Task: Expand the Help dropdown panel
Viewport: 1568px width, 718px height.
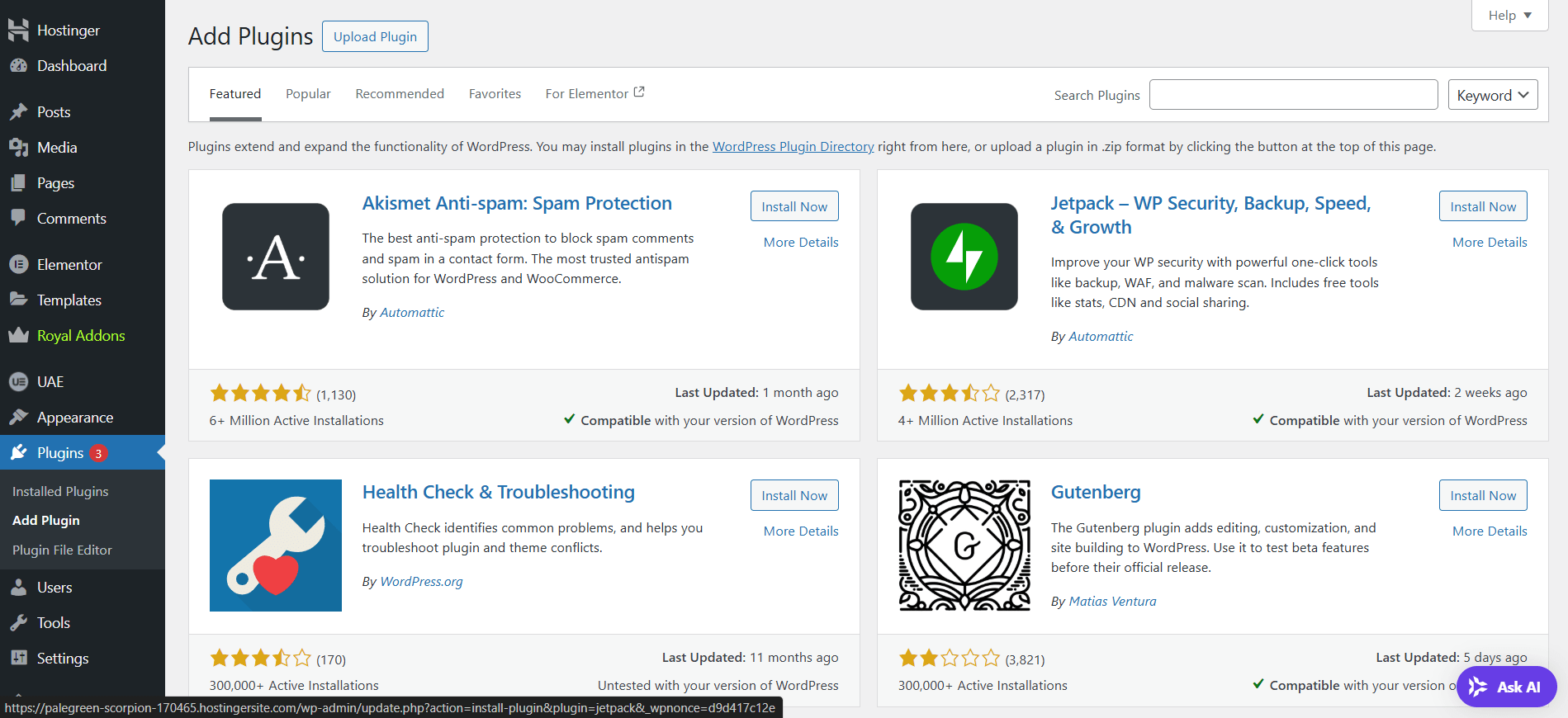Action: tap(1509, 15)
